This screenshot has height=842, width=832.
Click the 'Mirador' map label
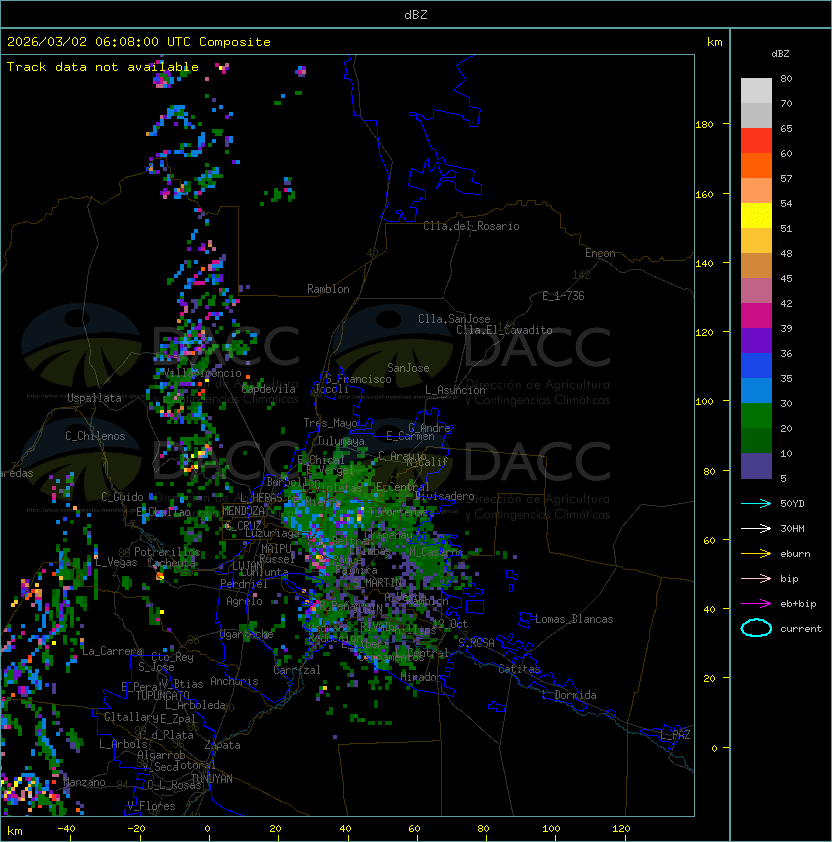coord(421,677)
